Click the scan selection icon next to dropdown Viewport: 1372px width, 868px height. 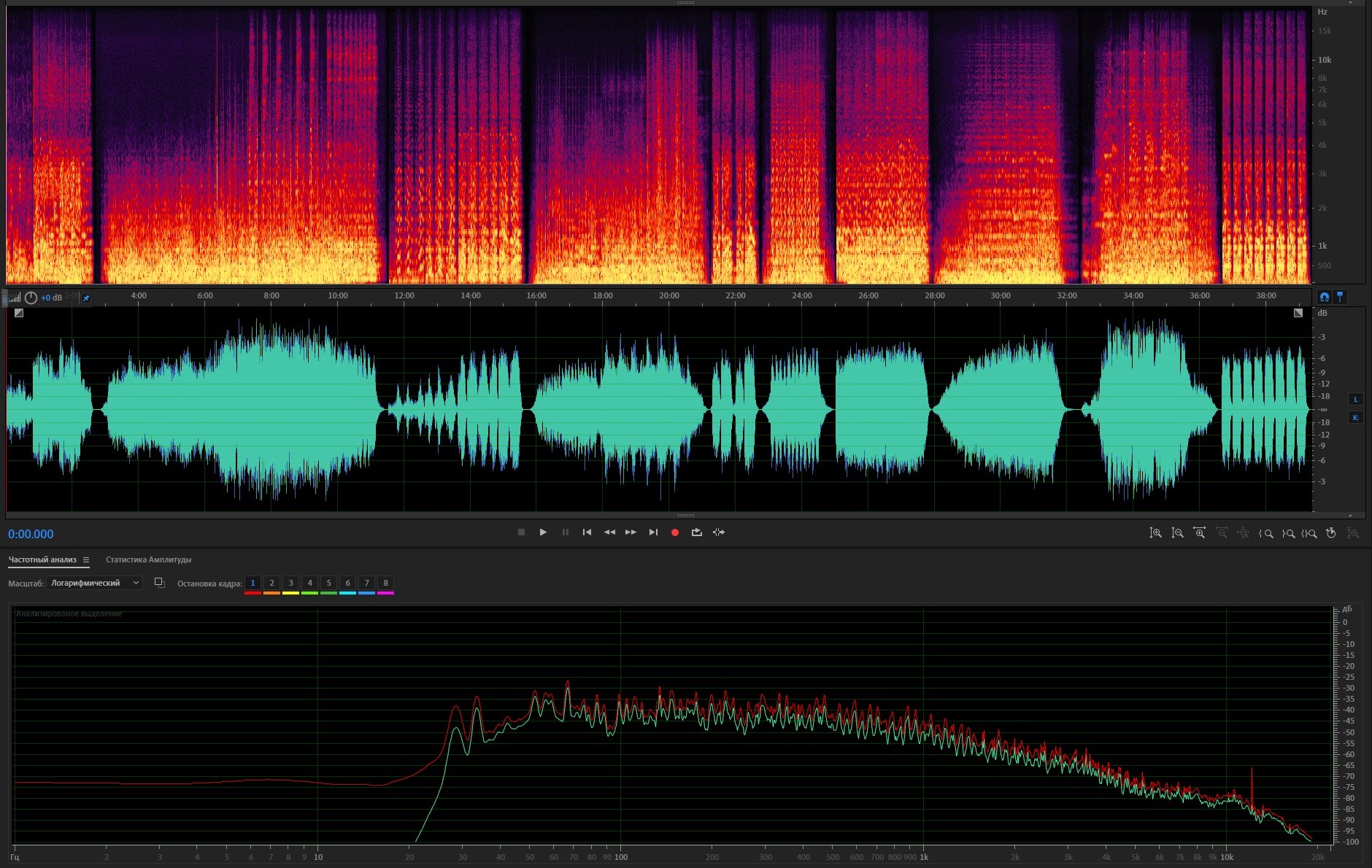coord(159,583)
